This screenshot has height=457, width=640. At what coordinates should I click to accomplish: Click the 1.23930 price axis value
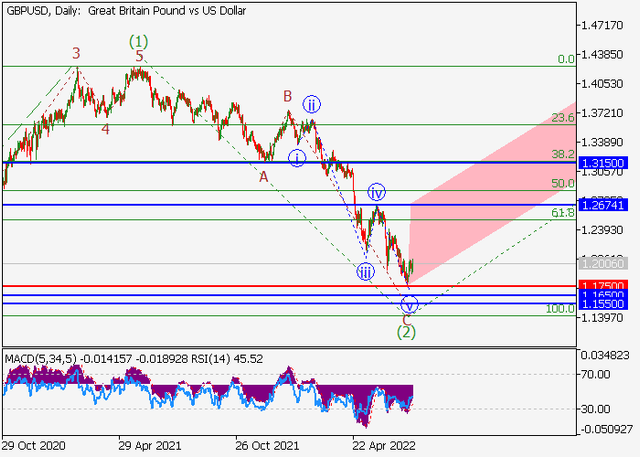[602, 230]
